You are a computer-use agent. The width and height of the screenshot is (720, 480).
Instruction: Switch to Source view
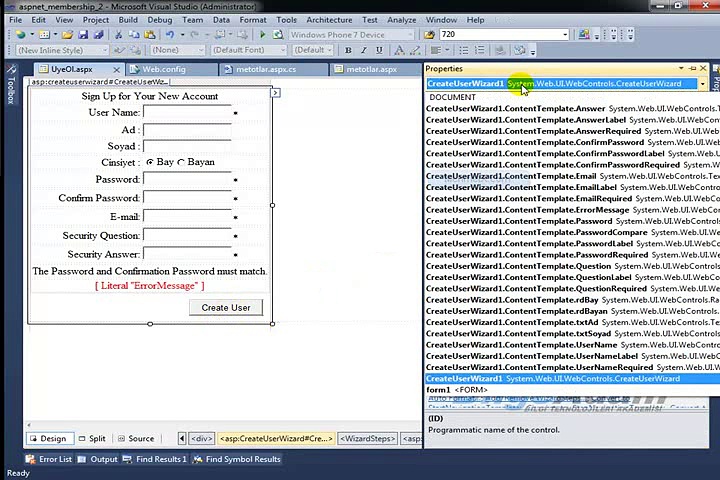coord(136,439)
